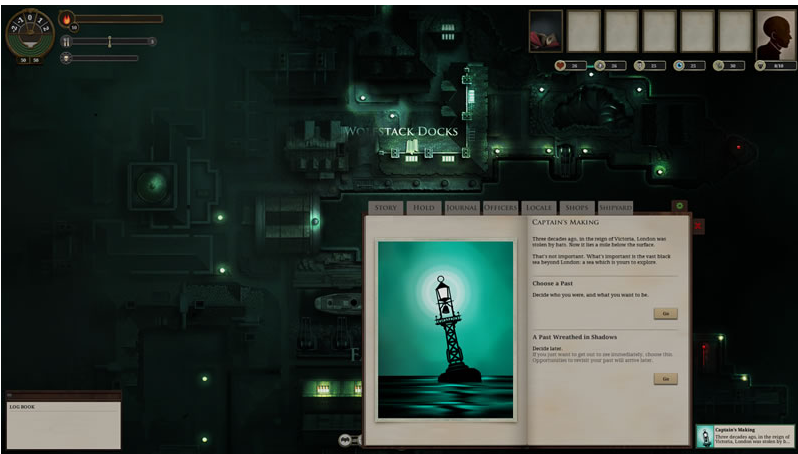This screenshot has height=454, width=798.
Task: Click the Captain's Making heading
Action: (565, 222)
